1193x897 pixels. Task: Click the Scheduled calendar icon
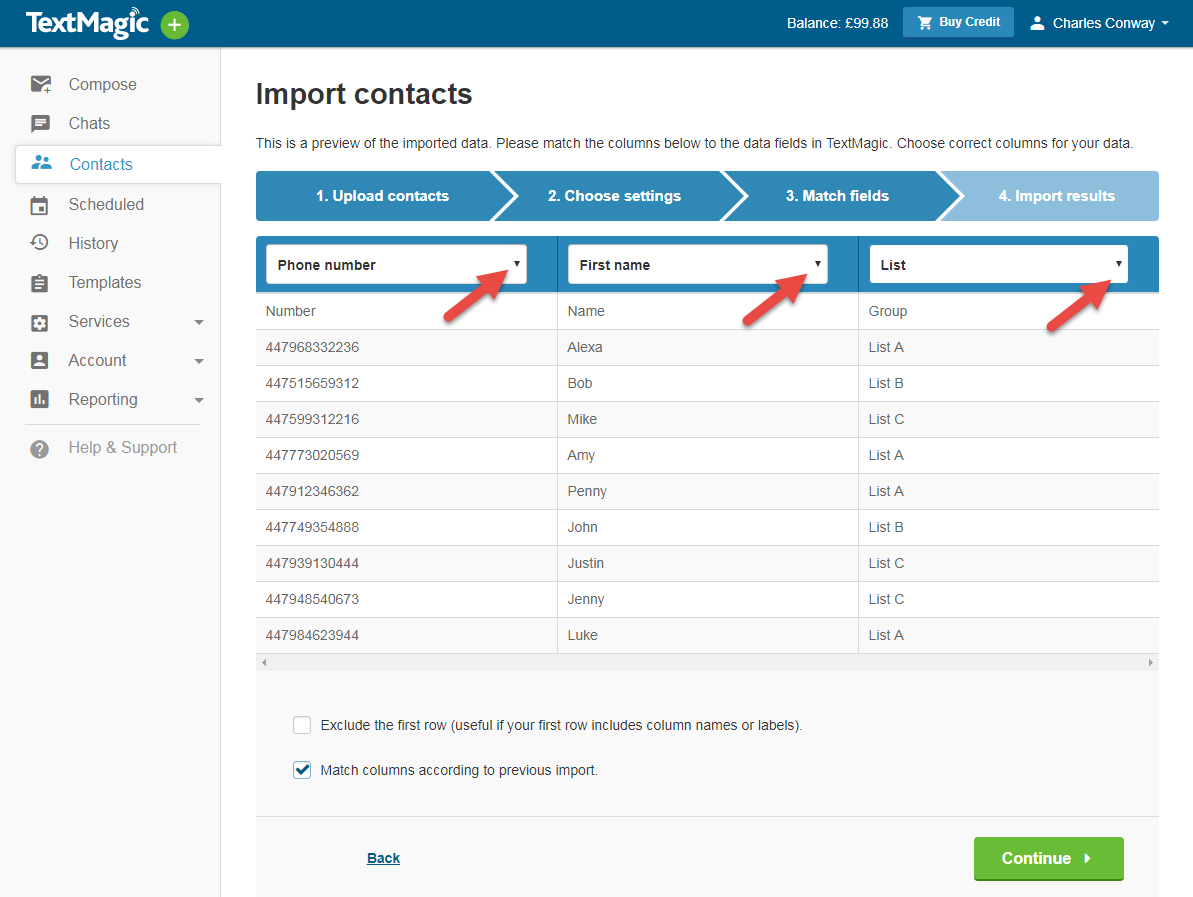tap(40, 205)
